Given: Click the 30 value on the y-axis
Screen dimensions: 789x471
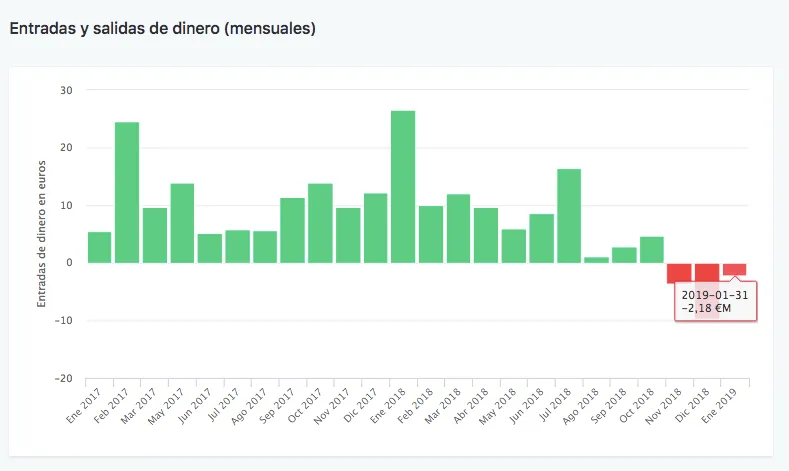Looking at the screenshot, I should [66, 90].
